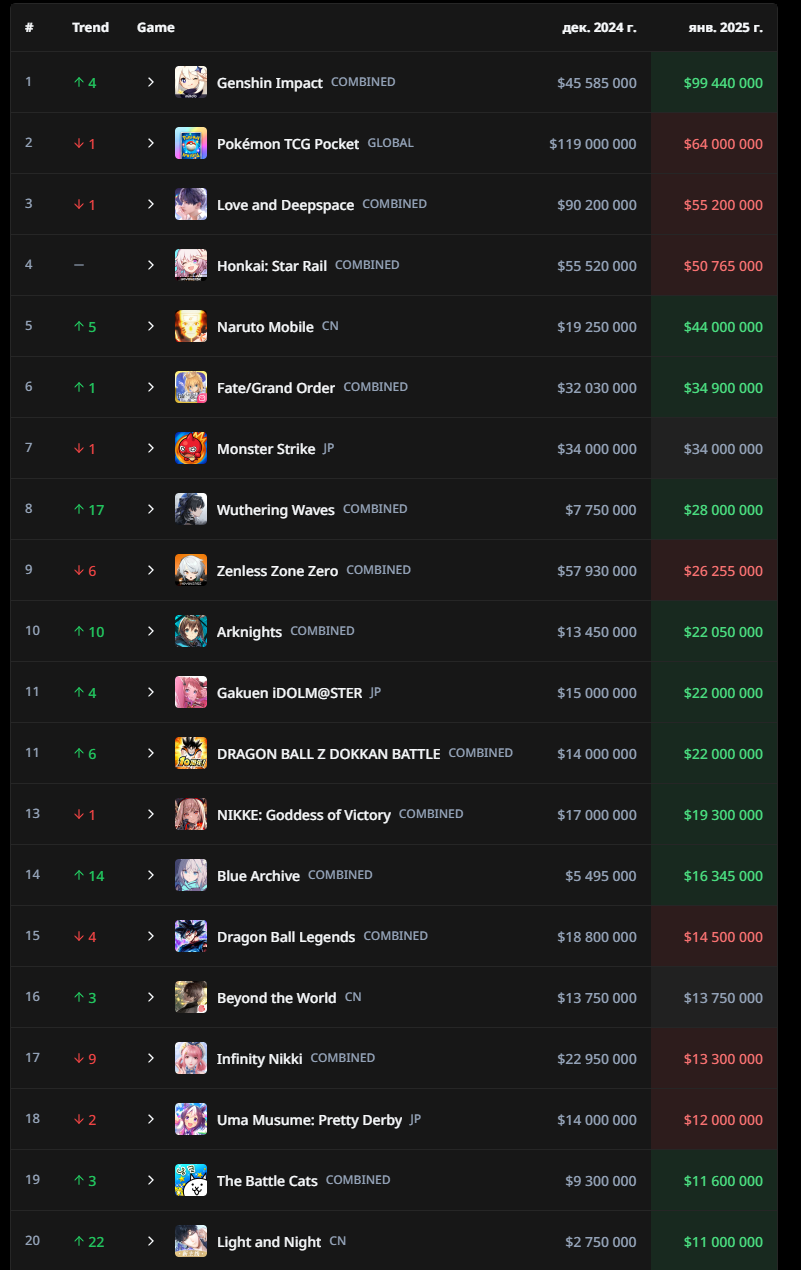
Task: Click the Monster Strike game icon
Action: [191, 448]
